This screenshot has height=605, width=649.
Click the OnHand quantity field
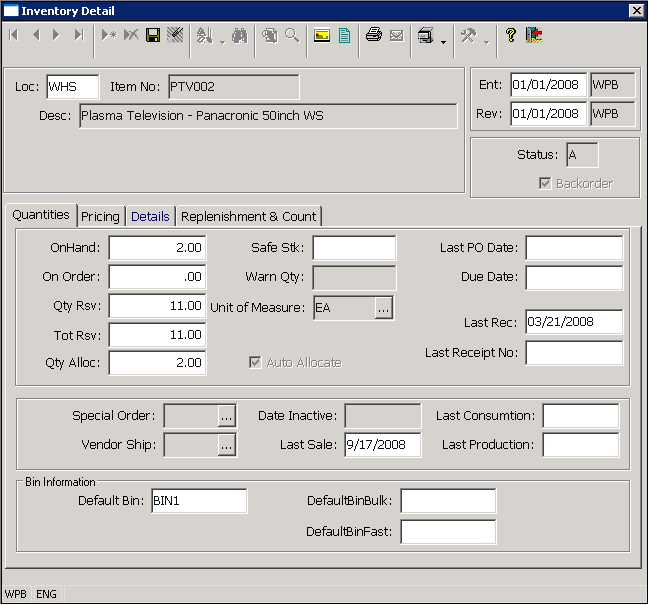tap(157, 247)
